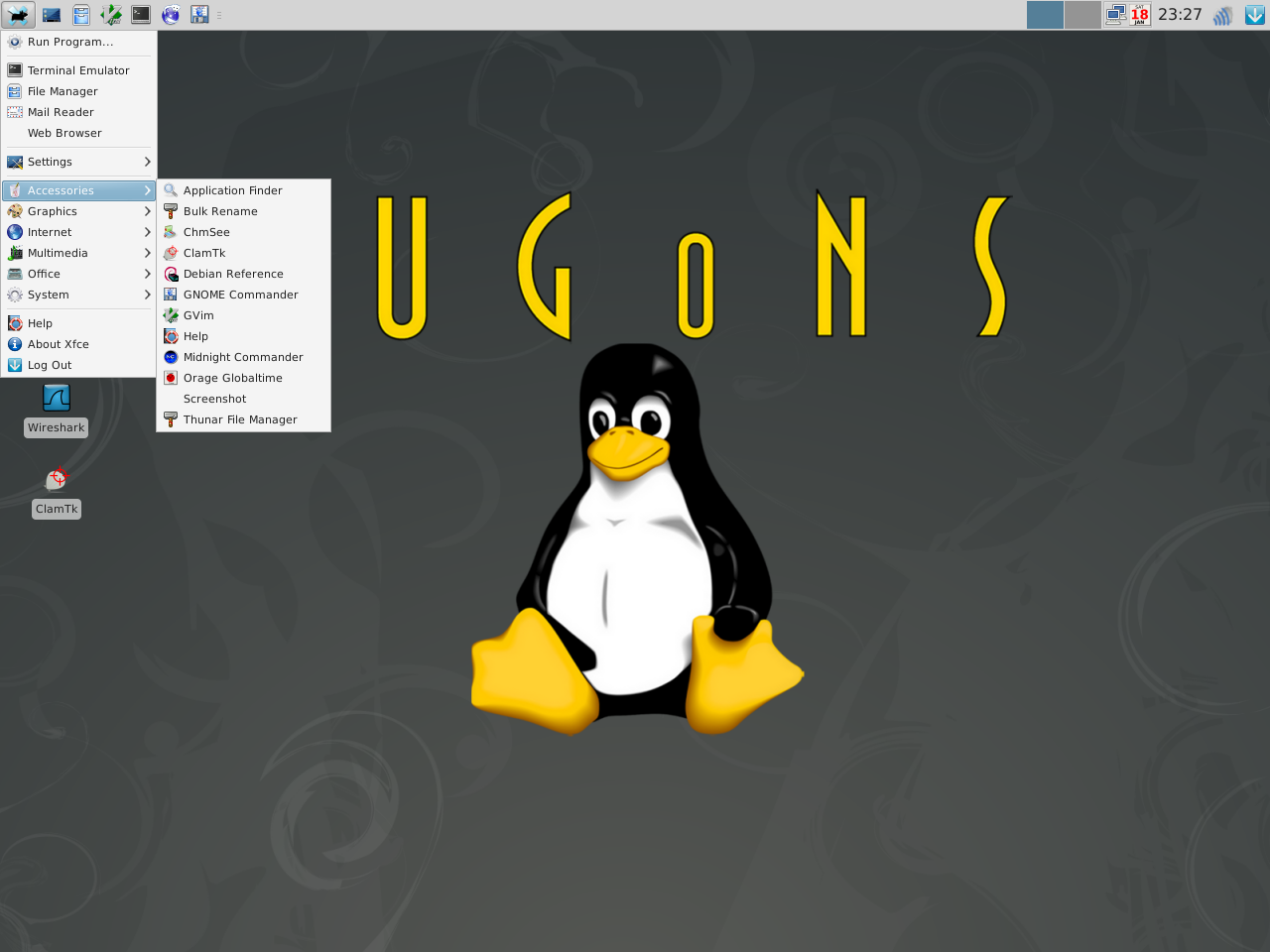Switch to the second grey workspace
Image resolution: width=1270 pixels, height=952 pixels.
1082,15
